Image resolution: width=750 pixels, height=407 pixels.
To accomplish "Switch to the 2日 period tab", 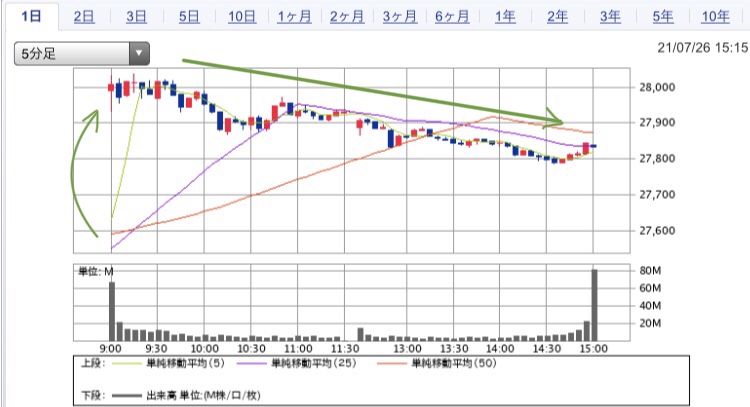I will [84, 17].
